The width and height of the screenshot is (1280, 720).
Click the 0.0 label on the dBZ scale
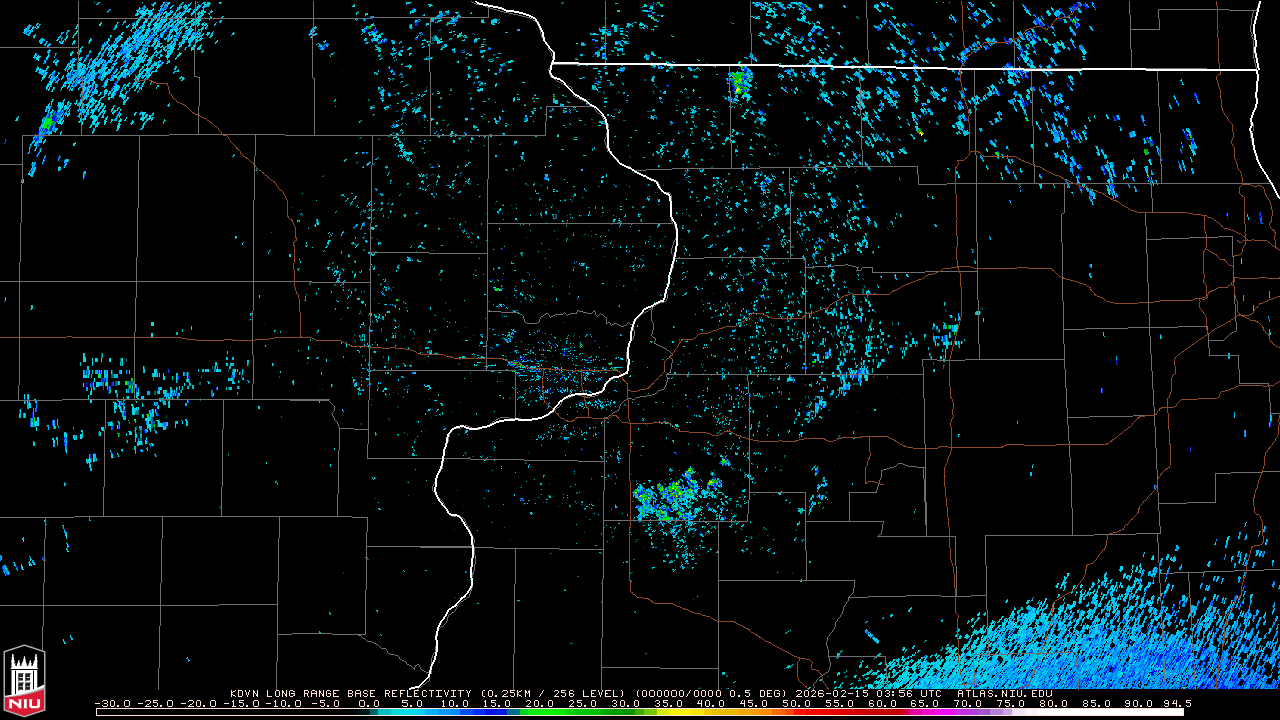pos(369,703)
